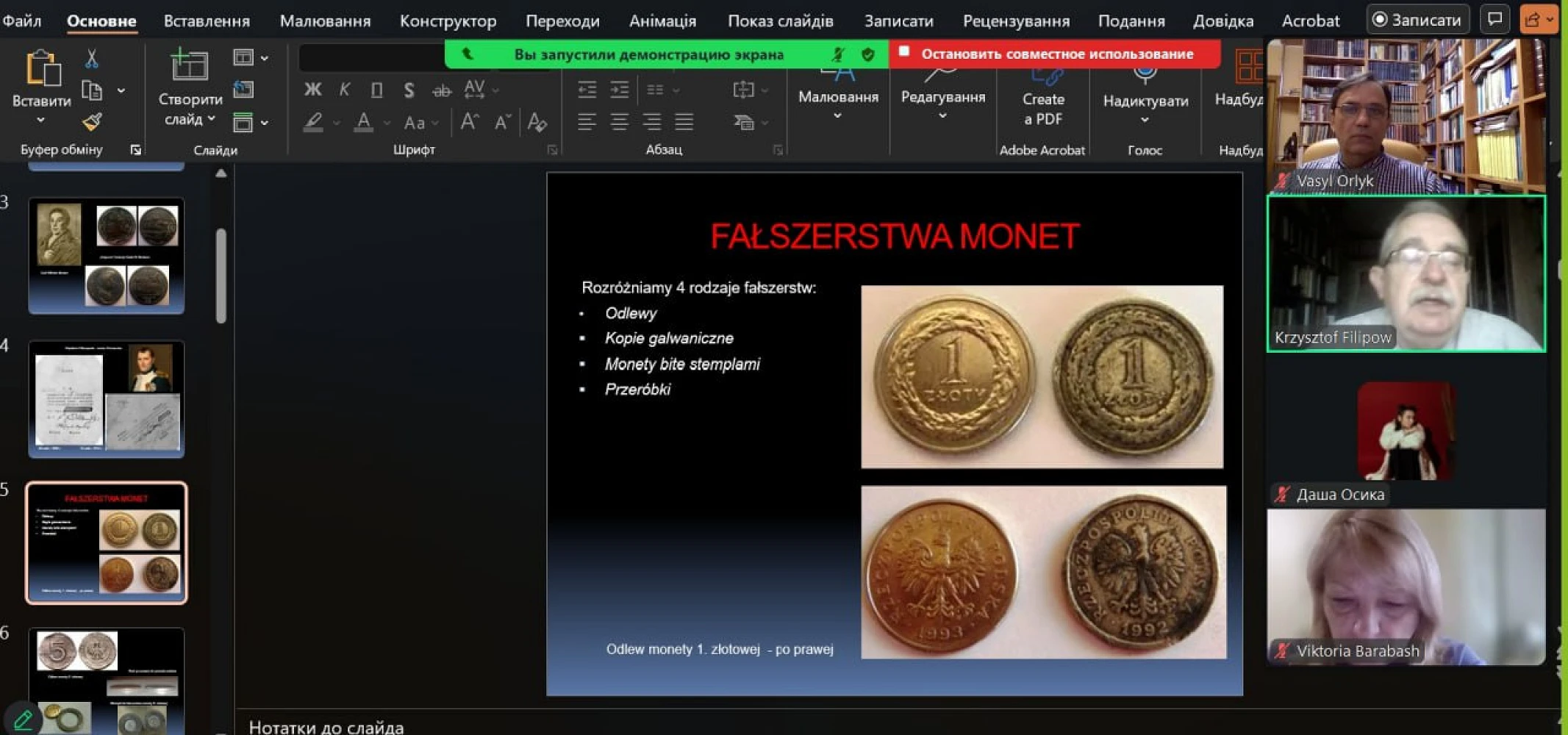Toggle strikethrough text formatting
1568x735 pixels.
coord(441,90)
